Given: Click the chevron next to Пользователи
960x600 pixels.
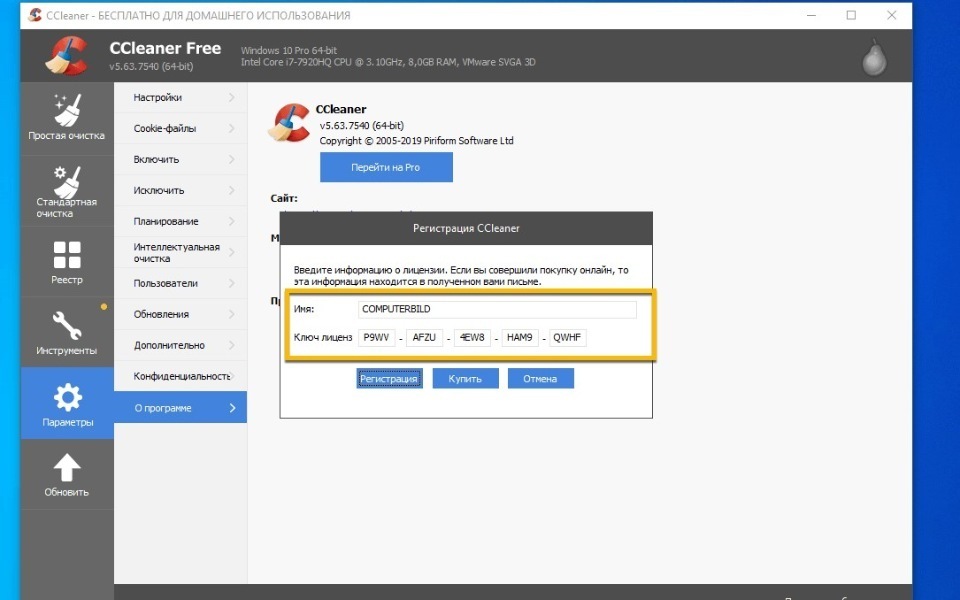Looking at the screenshot, I should click(232, 283).
